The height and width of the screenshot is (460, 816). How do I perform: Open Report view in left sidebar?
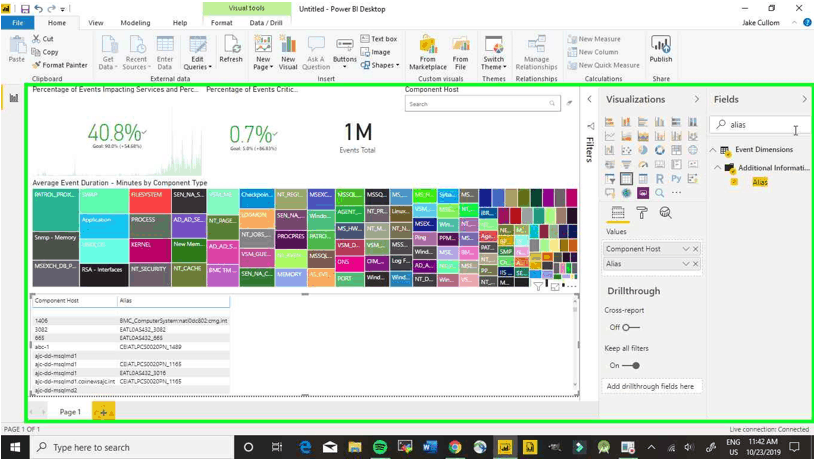click(14, 98)
